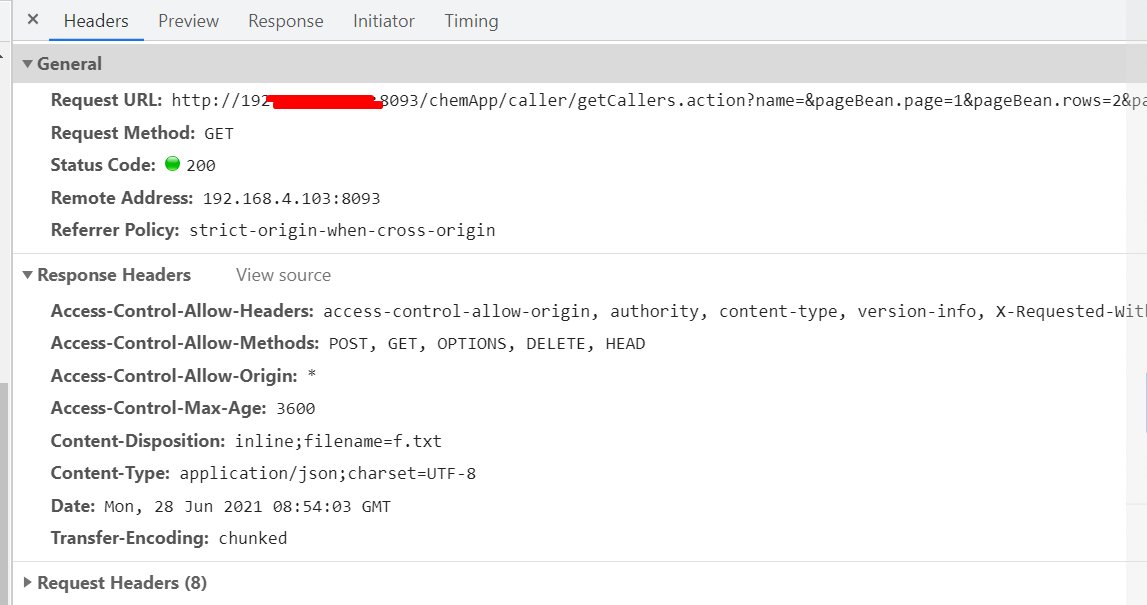Viewport: 1147px width, 605px height.
Task: Click the Access-Control-Allow-Methods value
Action: (x=486, y=344)
